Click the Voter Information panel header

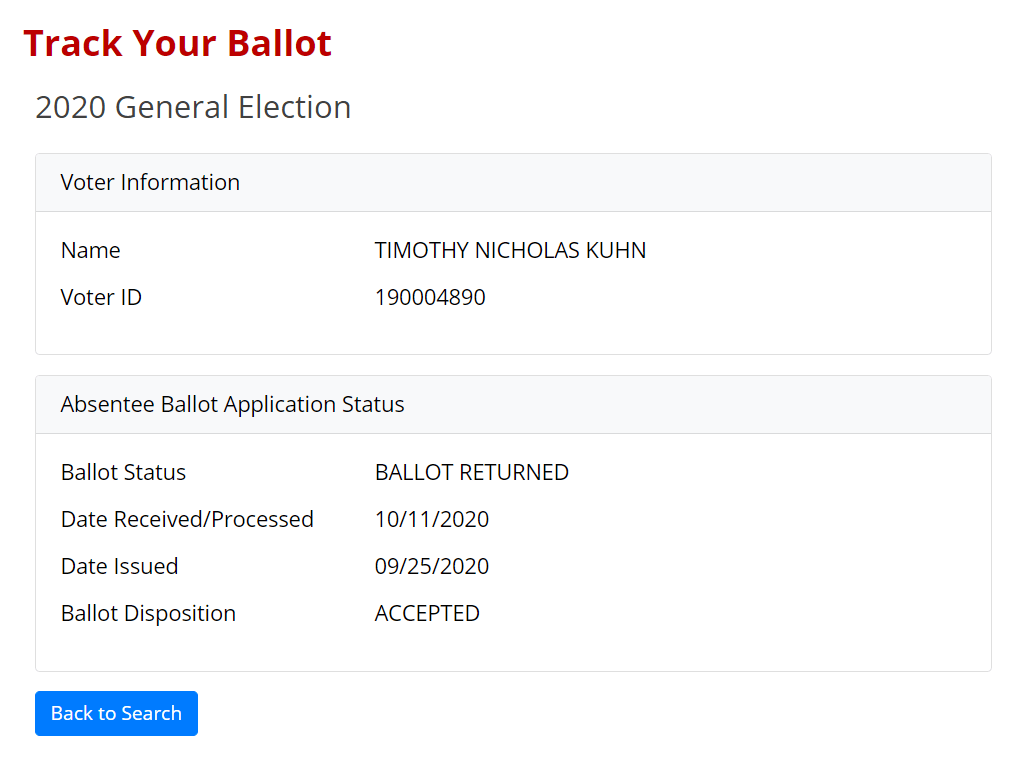click(150, 182)
